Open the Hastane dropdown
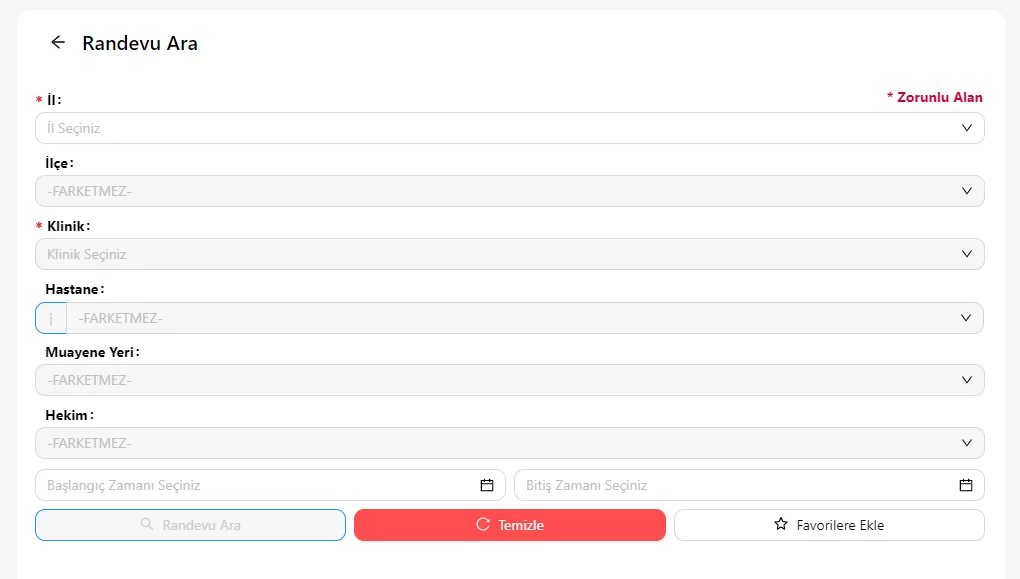This screenshot has height=579, width=1020. (x=524, y=318)
